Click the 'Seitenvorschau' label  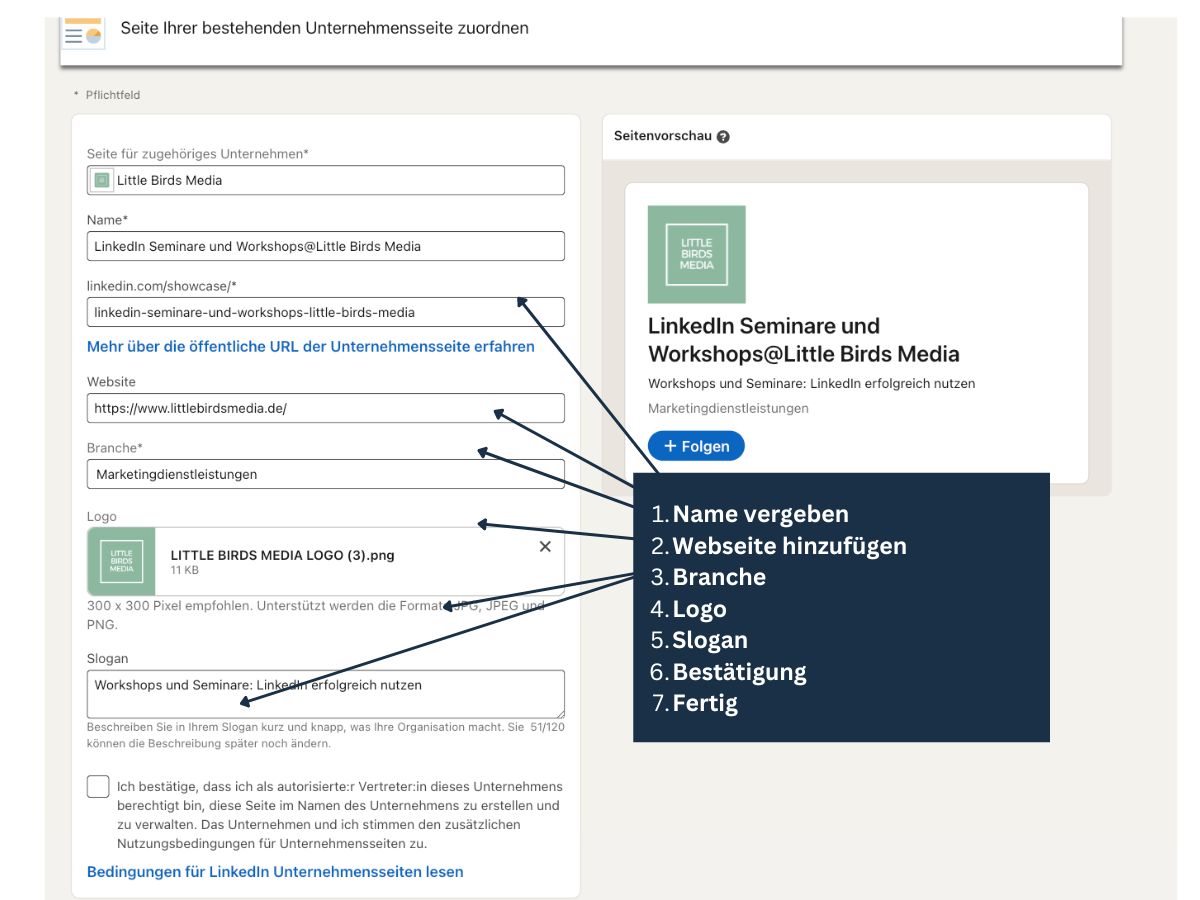(663, 136)
